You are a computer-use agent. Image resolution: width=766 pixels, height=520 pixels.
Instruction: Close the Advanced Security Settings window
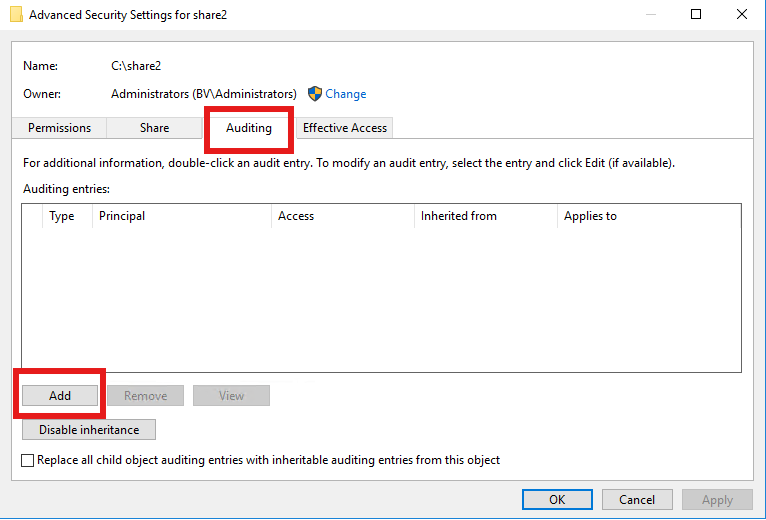[741, 14]
